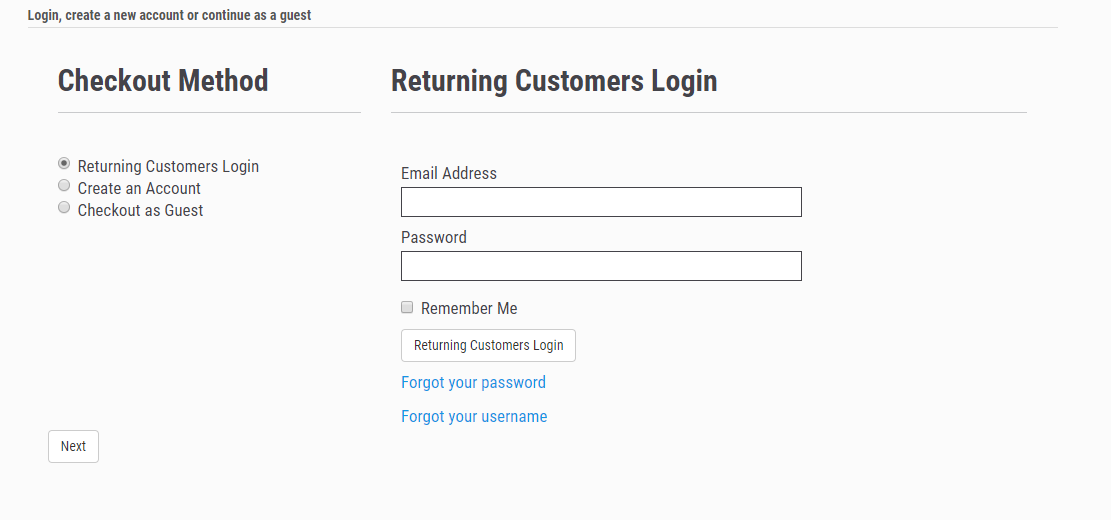Click the large Returning Customers Login heading
This screenshot has width=1111, height=520.
554,80
